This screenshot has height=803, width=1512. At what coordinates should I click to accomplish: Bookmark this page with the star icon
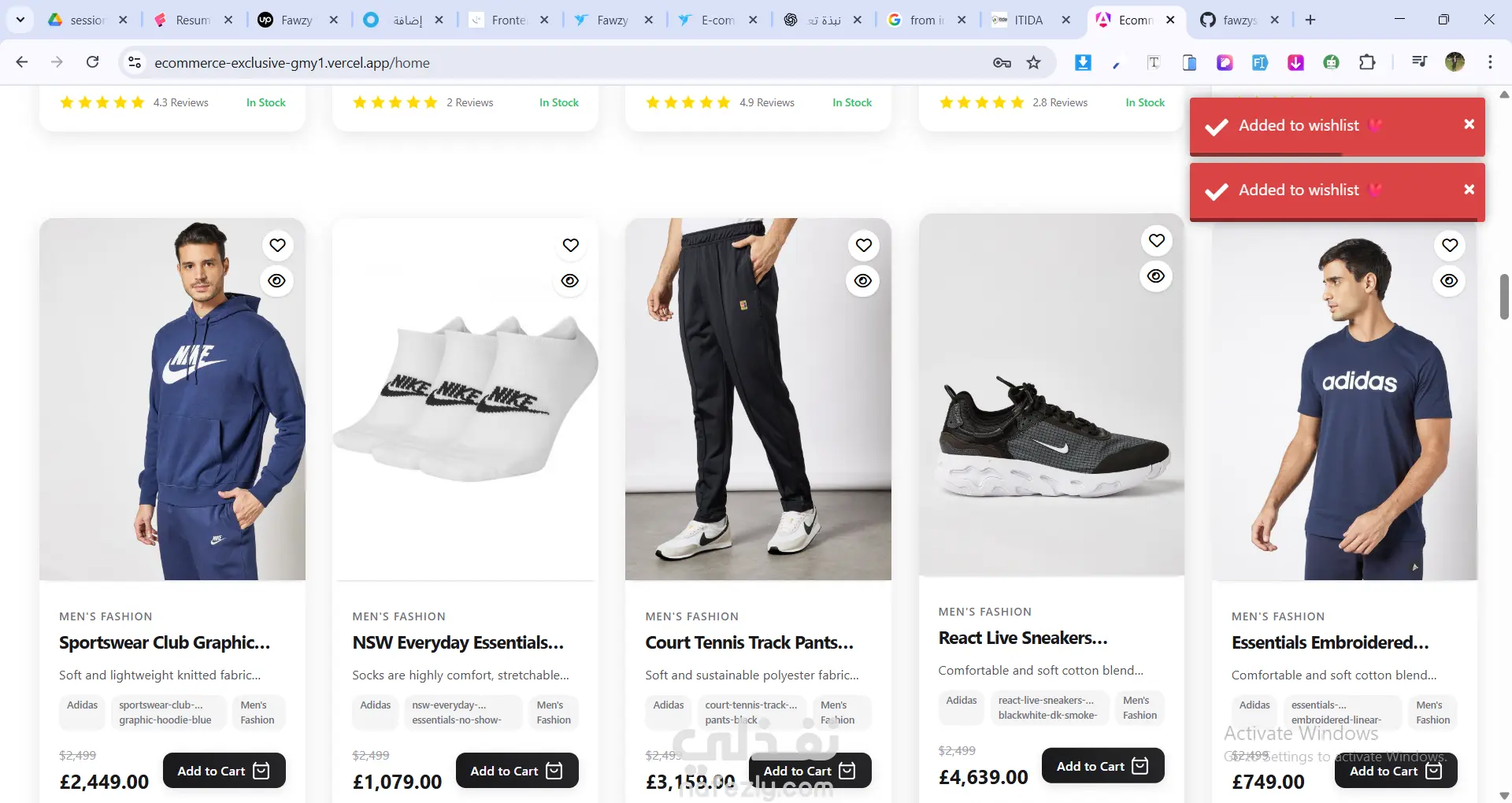1034,63
